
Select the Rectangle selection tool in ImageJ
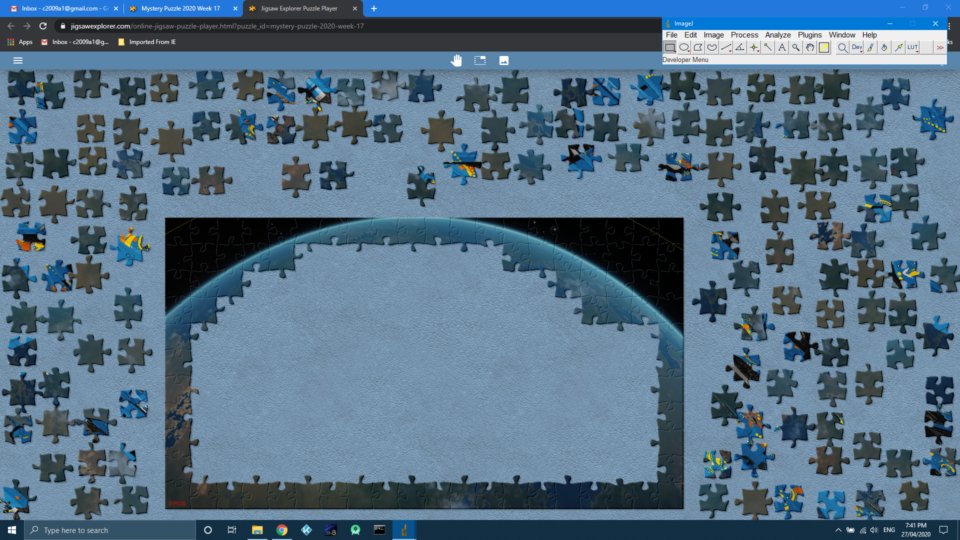coord(670,47)
